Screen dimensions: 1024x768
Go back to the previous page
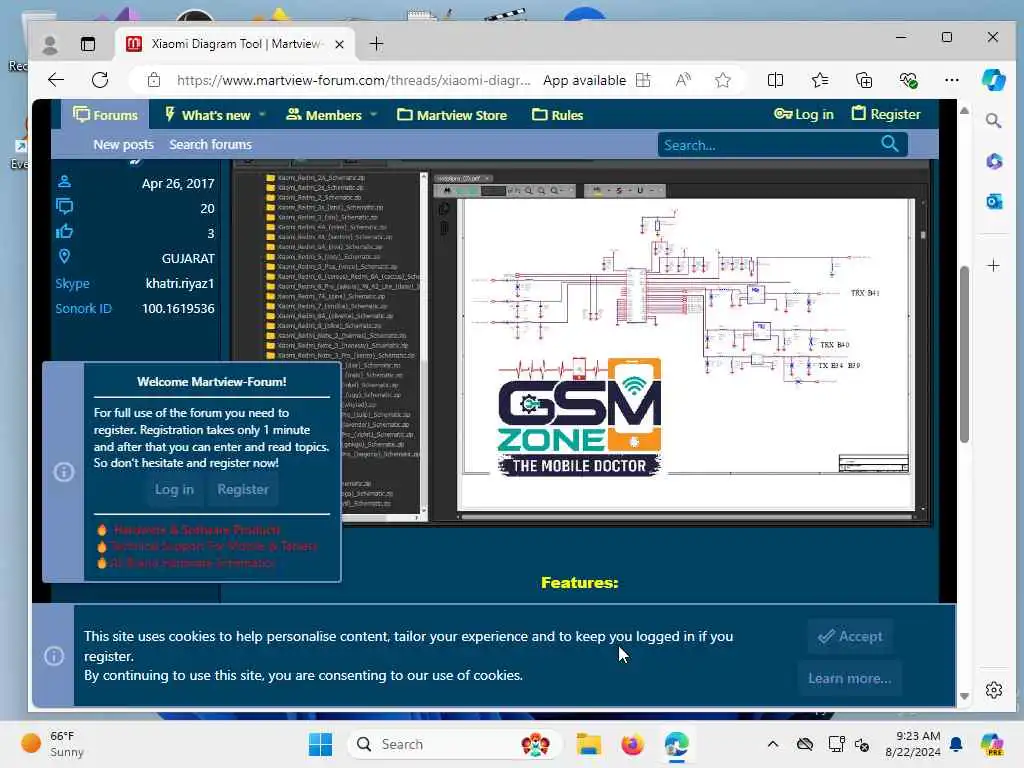click(x=56, y=80)
